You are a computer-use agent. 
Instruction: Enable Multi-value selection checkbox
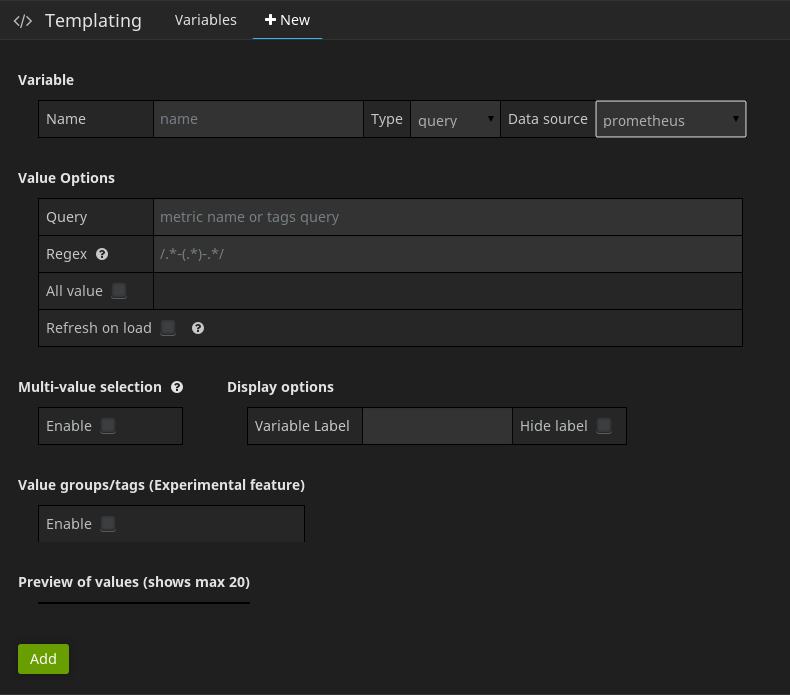(108, 426)
